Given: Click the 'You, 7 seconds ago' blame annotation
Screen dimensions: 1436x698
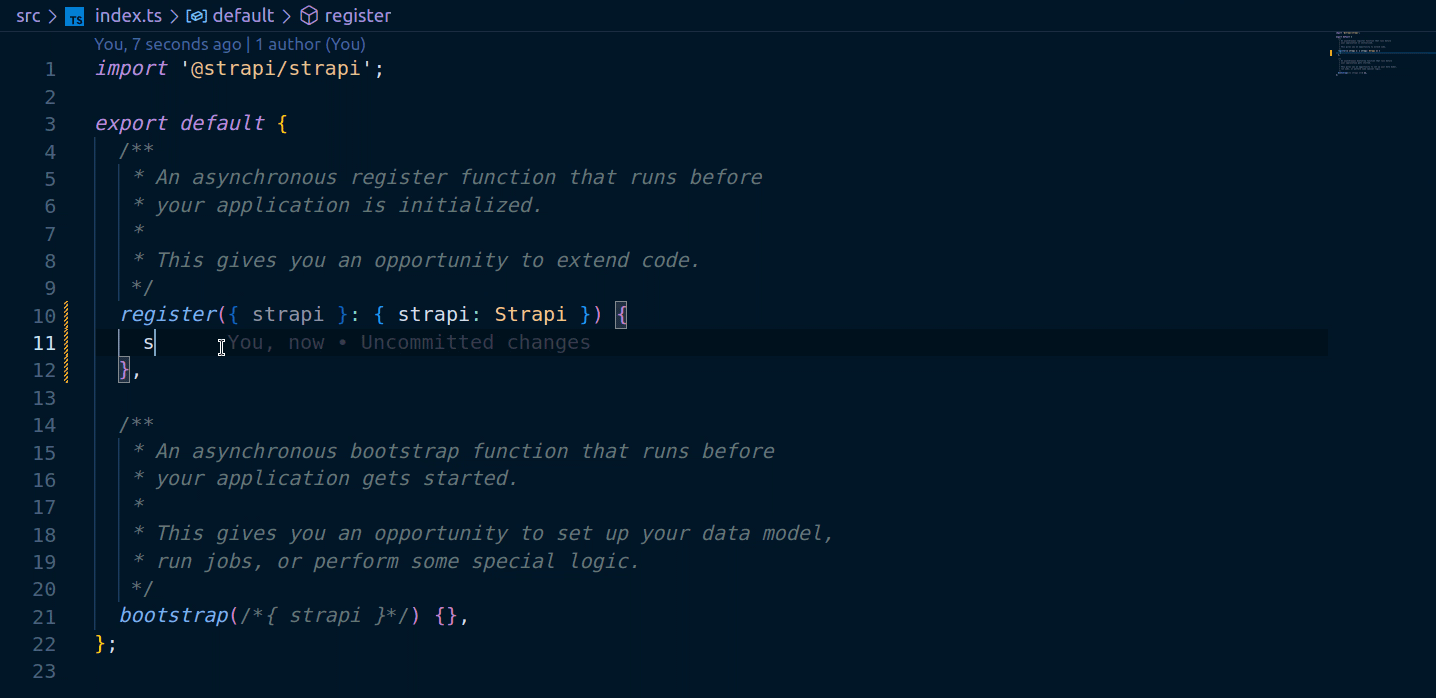Looking at the screenshot, I should (166, 44).
